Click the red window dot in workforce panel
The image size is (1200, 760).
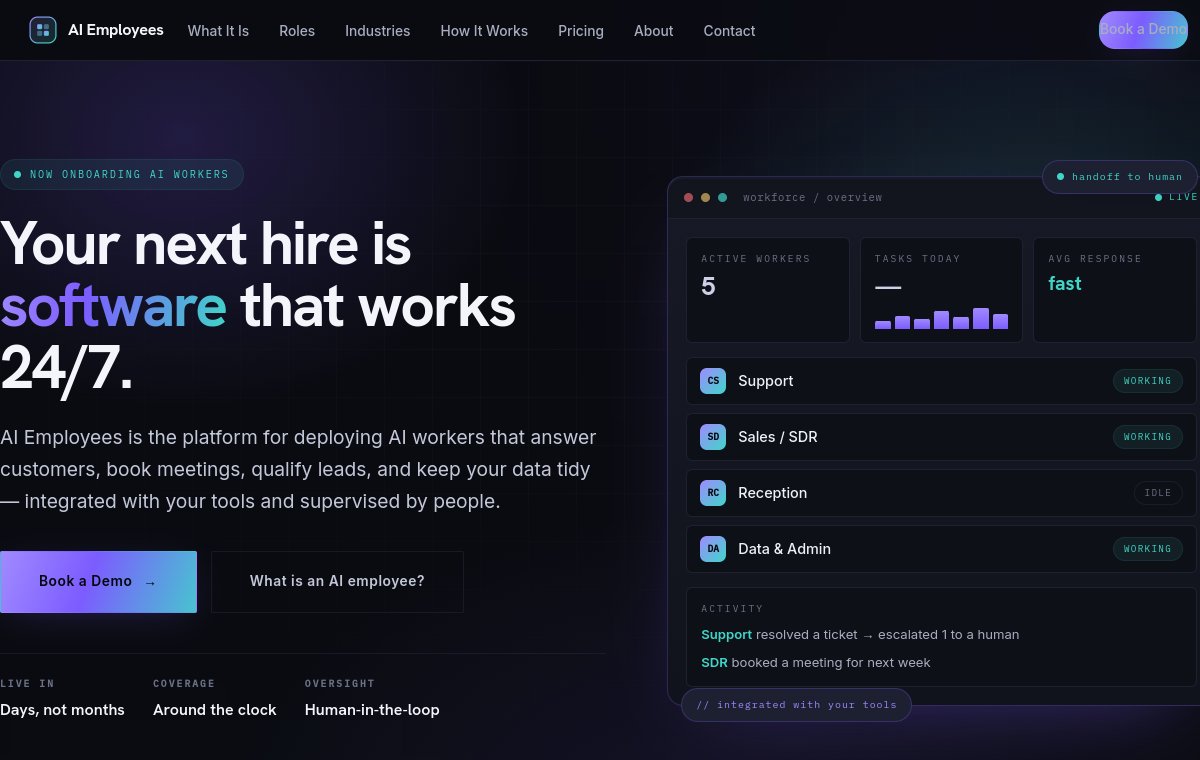(x=688, y=198)
